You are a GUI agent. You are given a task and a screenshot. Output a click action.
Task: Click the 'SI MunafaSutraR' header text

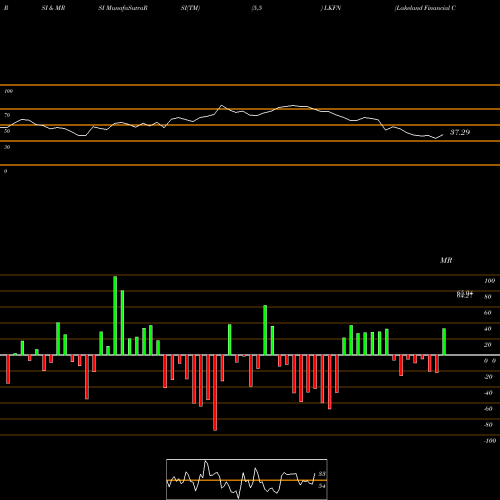[123, 8]
